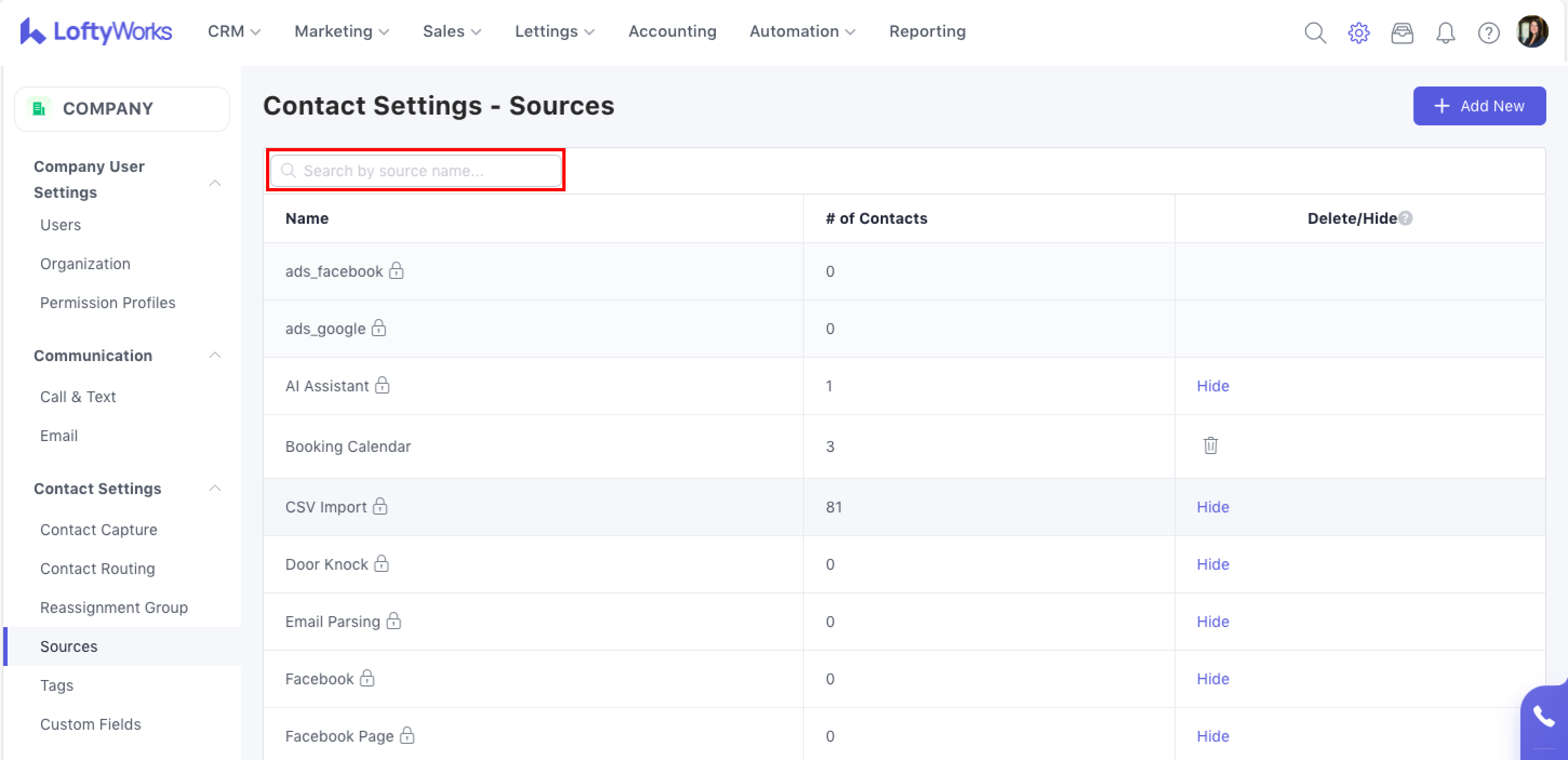
Task: Click the LoftyWorks logo
Action: pos(96,31)
